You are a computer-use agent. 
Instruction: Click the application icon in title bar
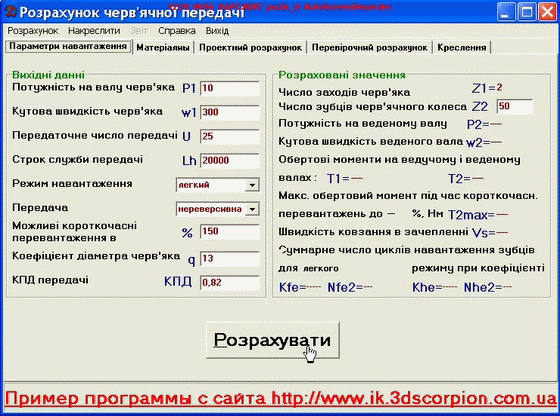tap(10, 11)
